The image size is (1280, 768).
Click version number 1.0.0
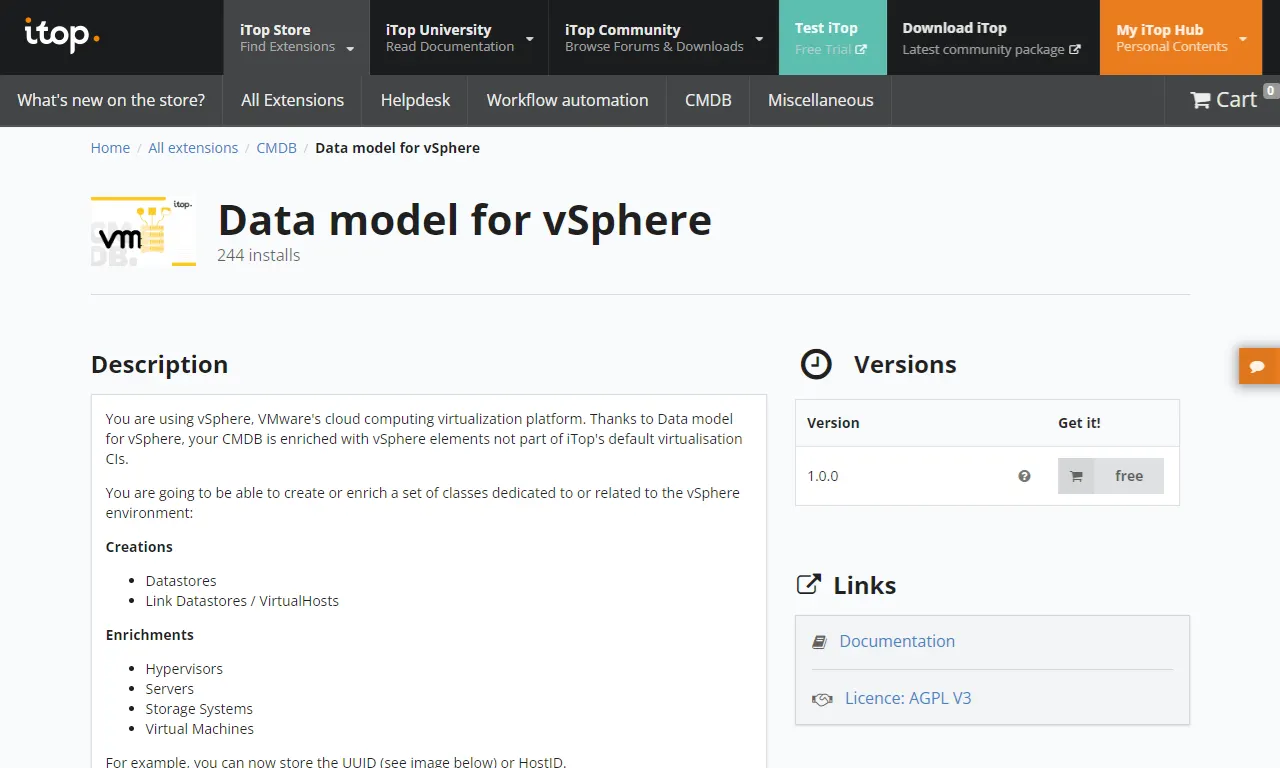(x=823, y=476)
